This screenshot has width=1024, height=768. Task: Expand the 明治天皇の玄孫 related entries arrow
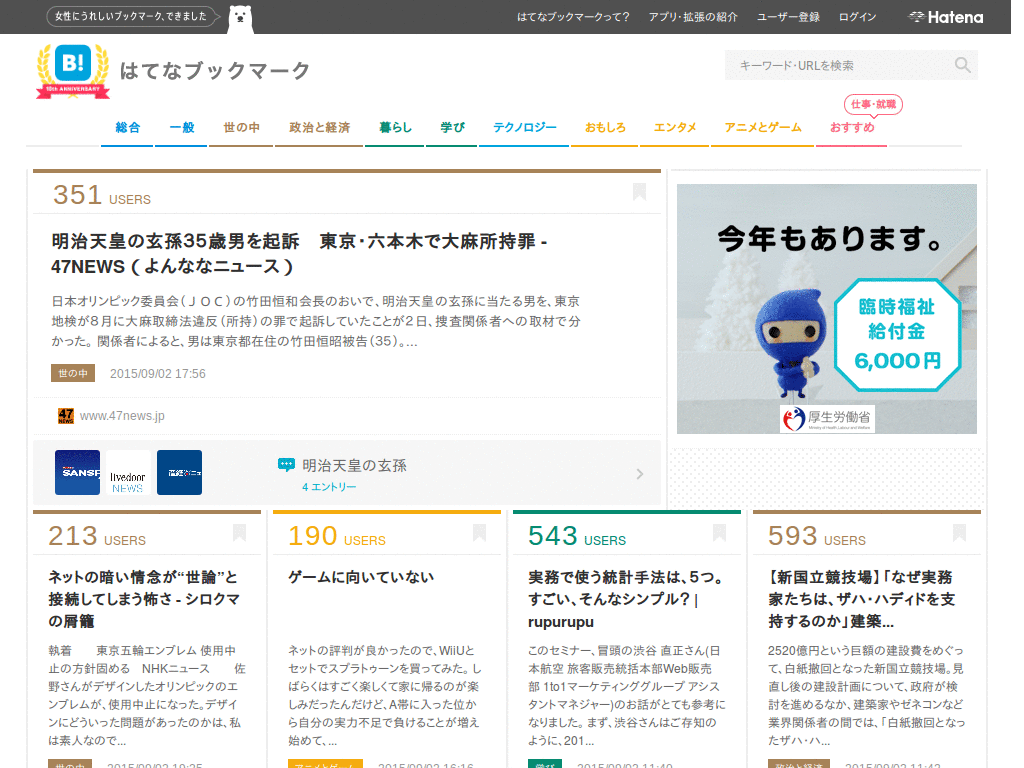tap(639, 474)
